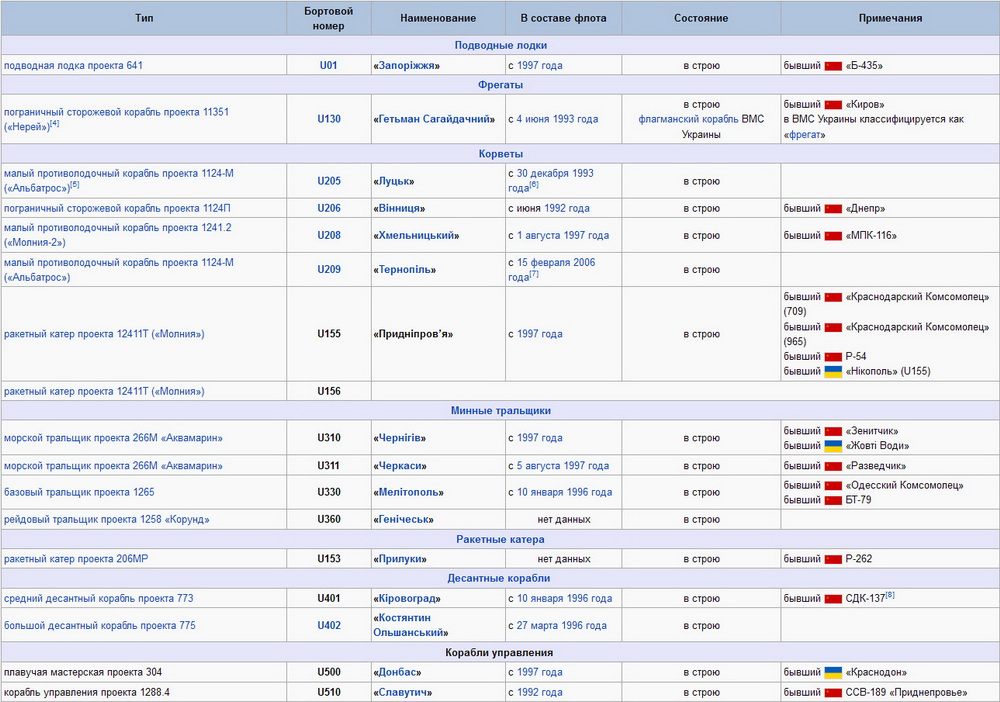This screenshot has height=702, width=1000.
Task: Open the «Ракетные катера» section link
Action: (501, 539)
